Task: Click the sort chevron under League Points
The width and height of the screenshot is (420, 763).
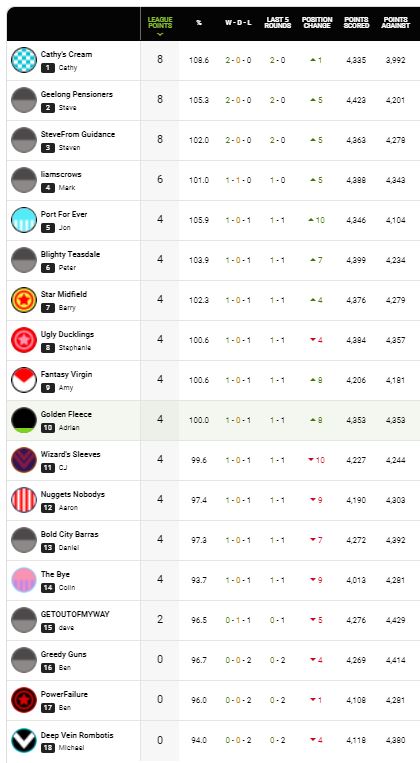Action: pos(160,34)
